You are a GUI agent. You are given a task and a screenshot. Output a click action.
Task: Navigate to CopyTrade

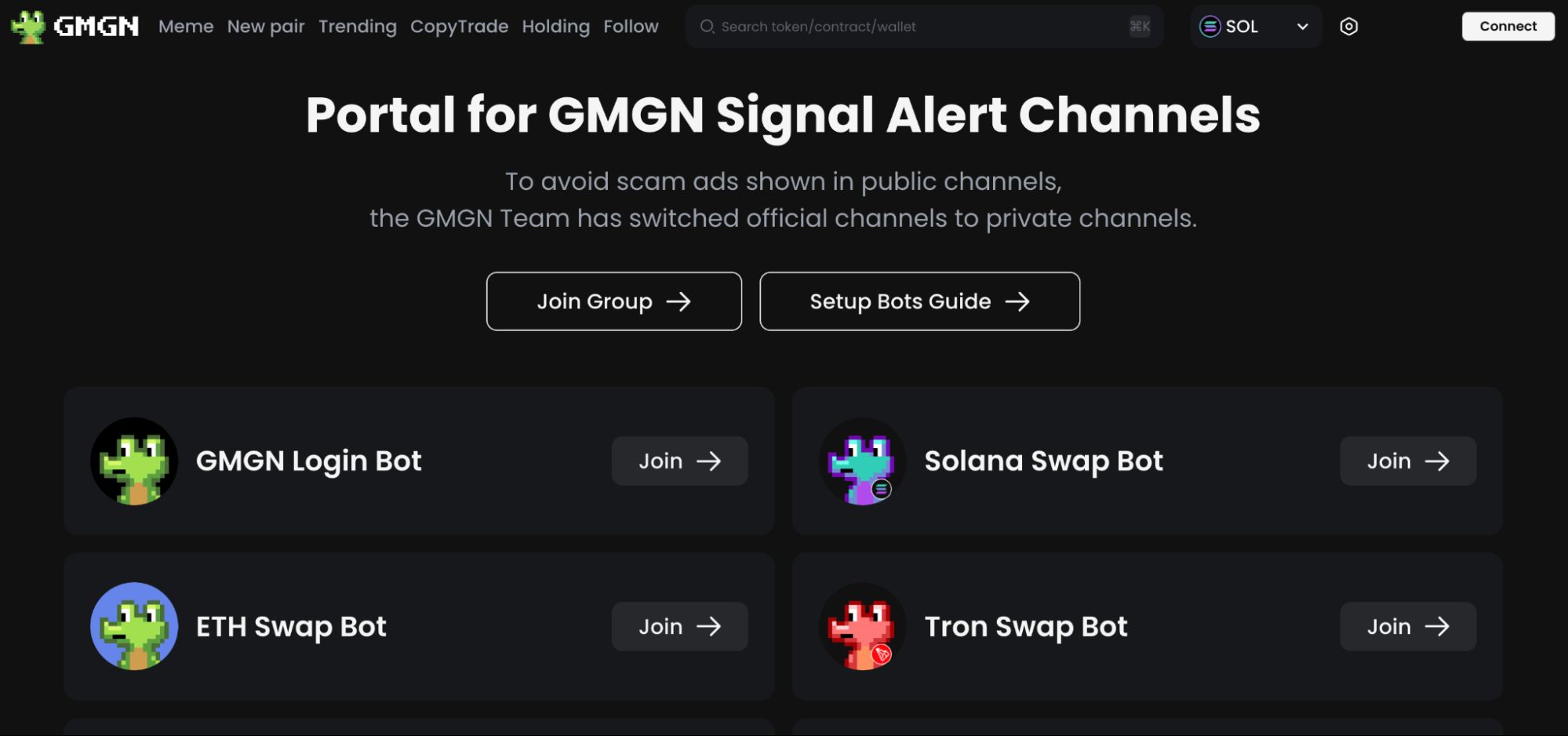pyautogui.click(x=459, y=27)
